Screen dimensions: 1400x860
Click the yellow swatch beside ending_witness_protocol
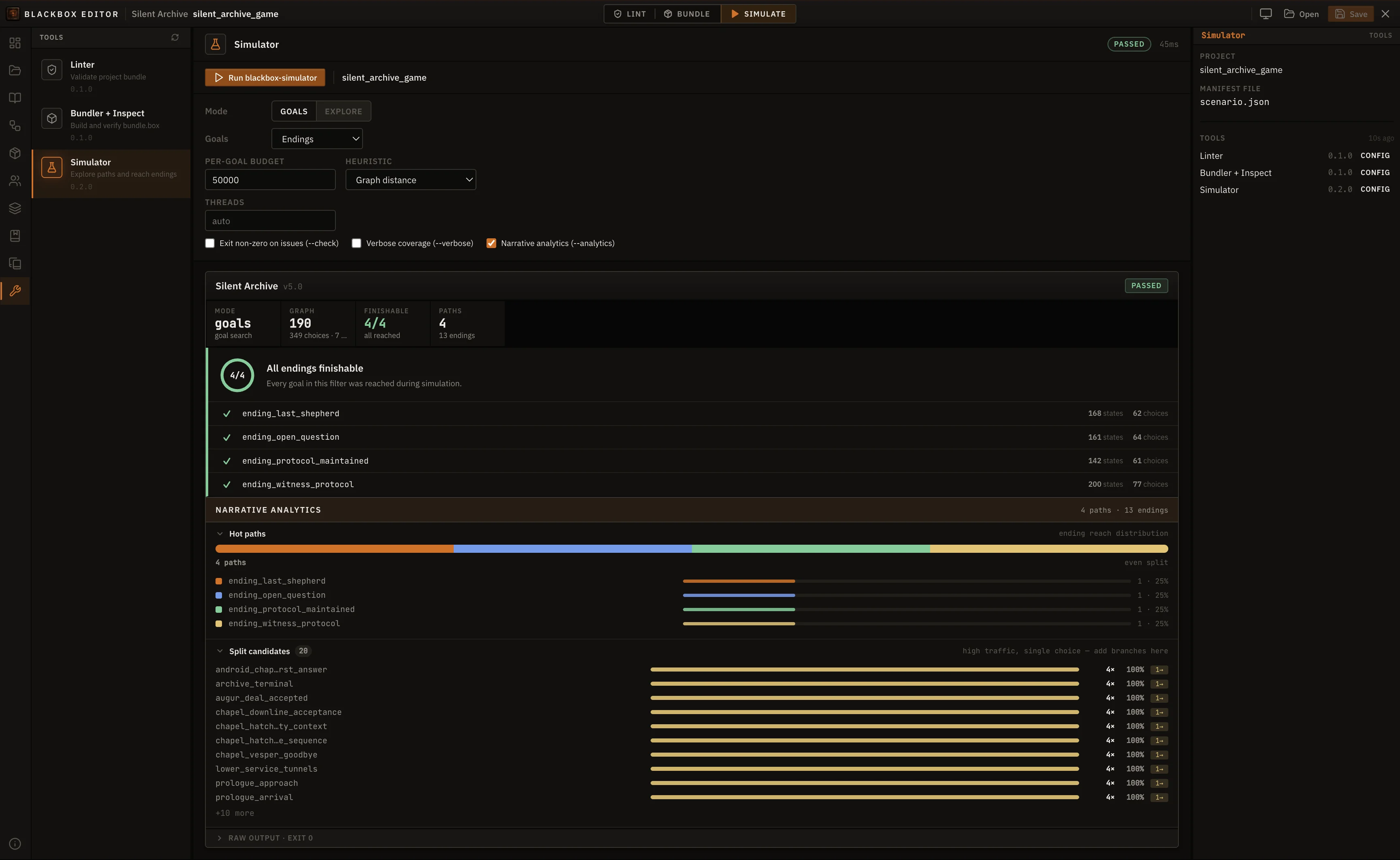(219, 624)
